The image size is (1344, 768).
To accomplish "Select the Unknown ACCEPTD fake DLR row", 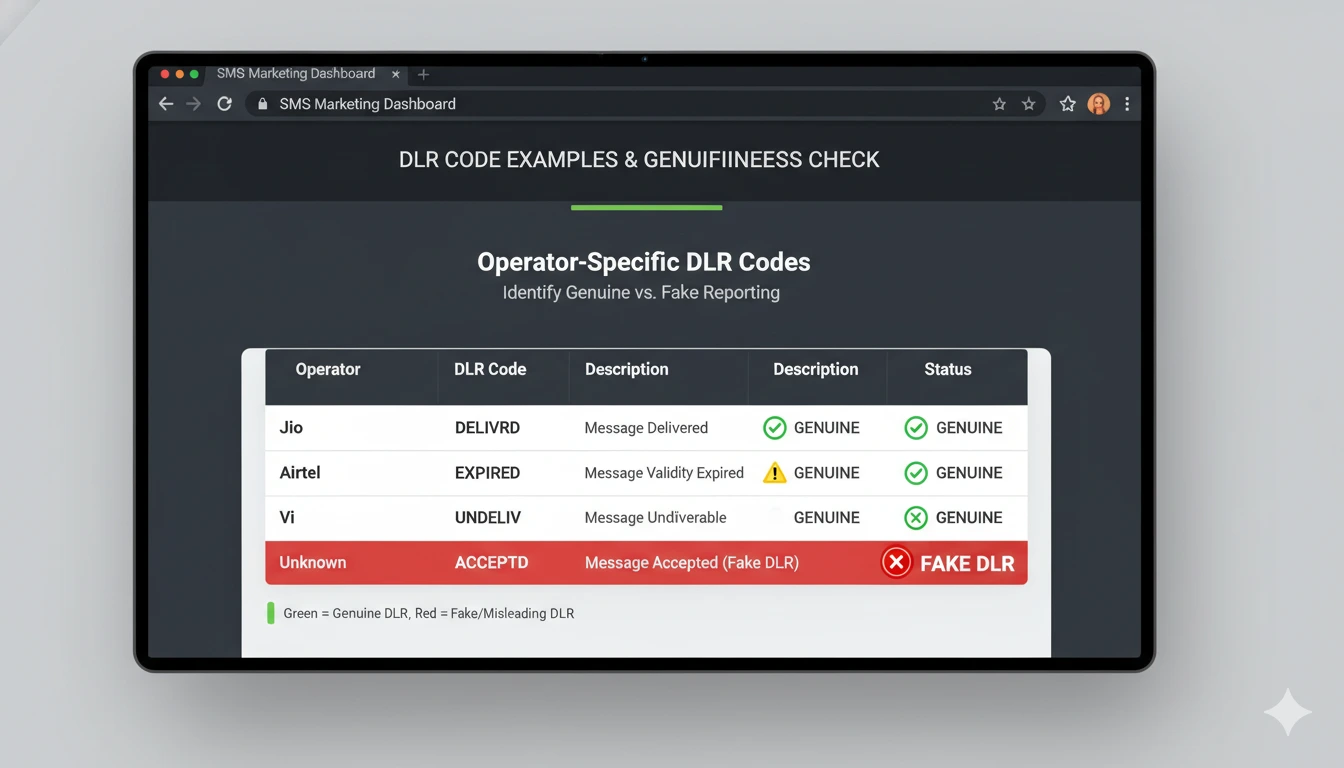I will click(x=646, y=562).
